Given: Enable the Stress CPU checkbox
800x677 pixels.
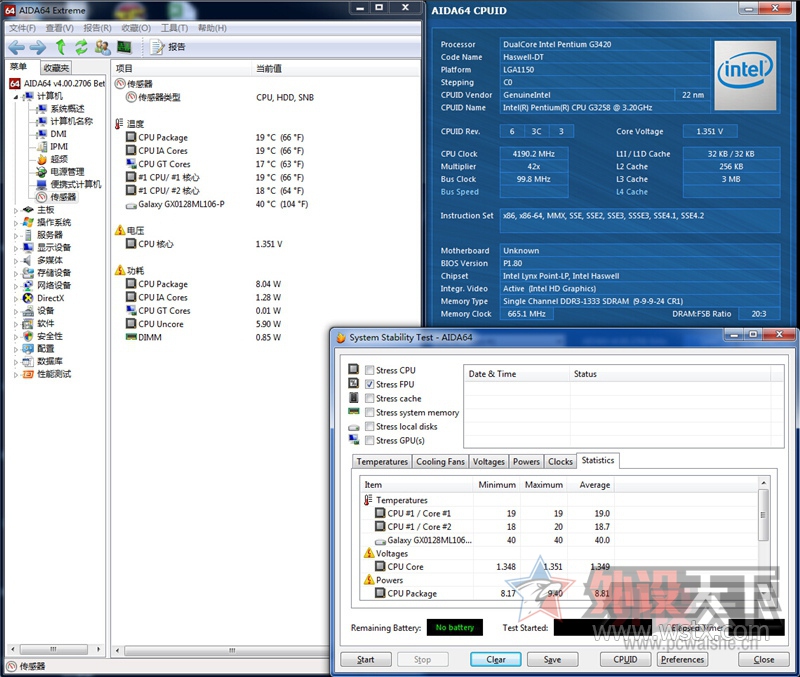Looking at the screenshot, I should click(371, 371).
